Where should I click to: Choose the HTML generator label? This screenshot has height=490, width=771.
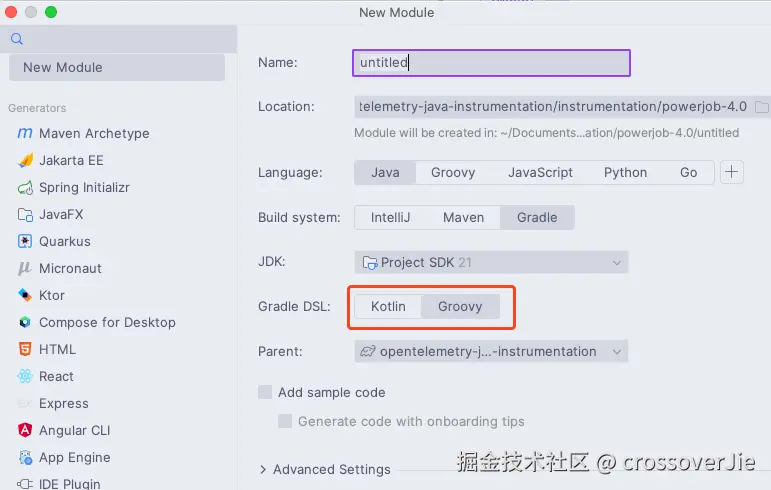pyautogui.click(x=58, y=349)
